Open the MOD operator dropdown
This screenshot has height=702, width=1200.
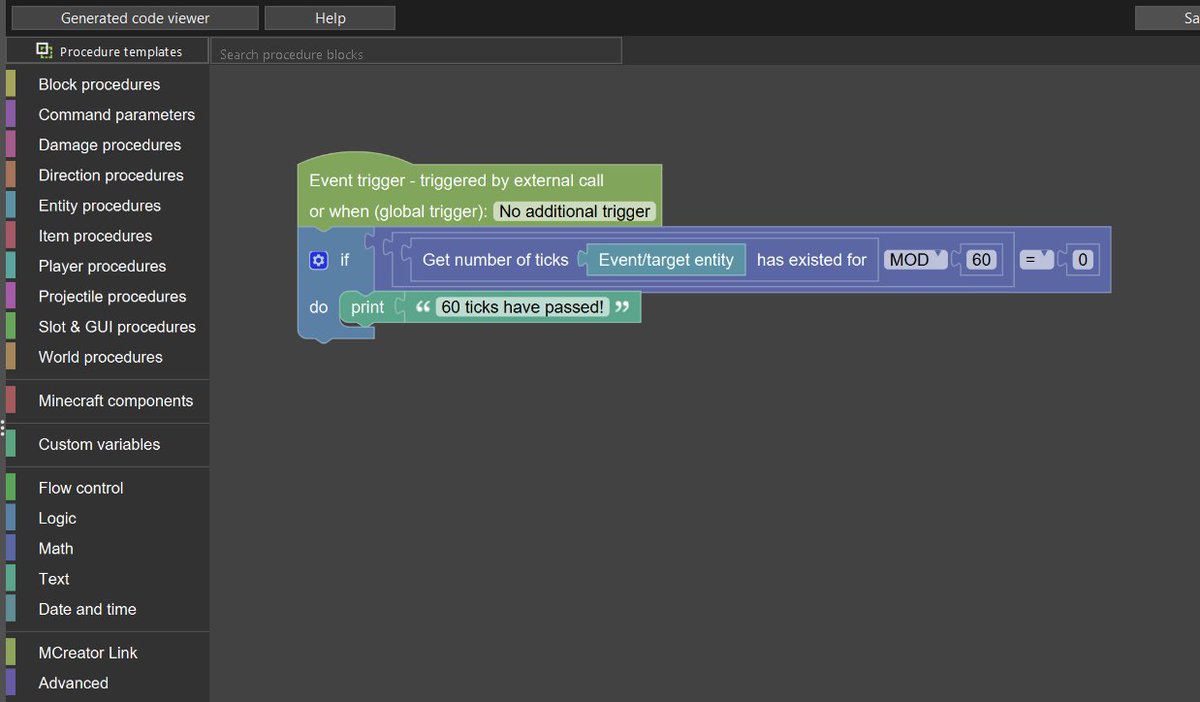click(916, 260)
